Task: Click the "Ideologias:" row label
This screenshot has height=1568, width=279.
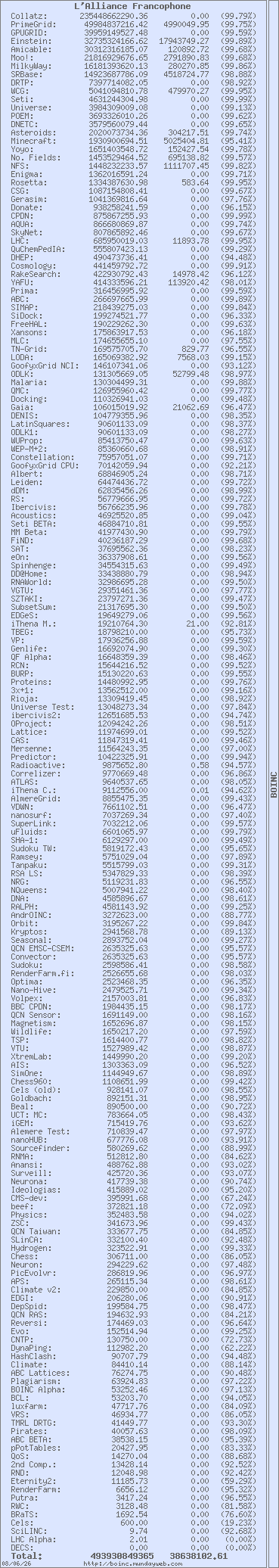Action: click(36, 1190)
